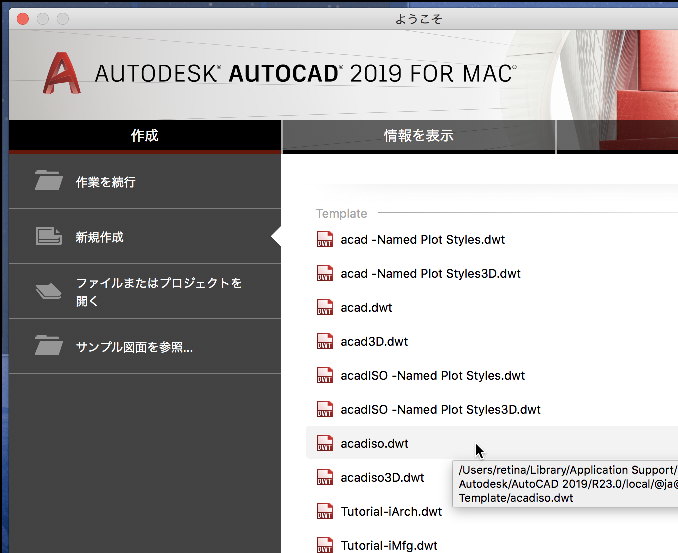Choose template acadISO -Named Plot Styles.dwt
Viewport: 678px width, 553px height.
[432, 376]
